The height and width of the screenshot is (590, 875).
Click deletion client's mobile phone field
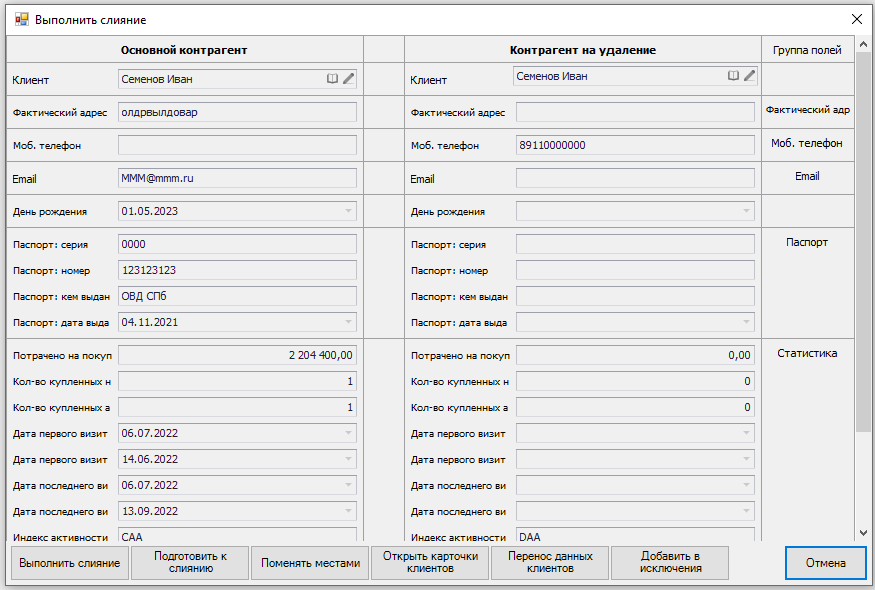[635, 145]
